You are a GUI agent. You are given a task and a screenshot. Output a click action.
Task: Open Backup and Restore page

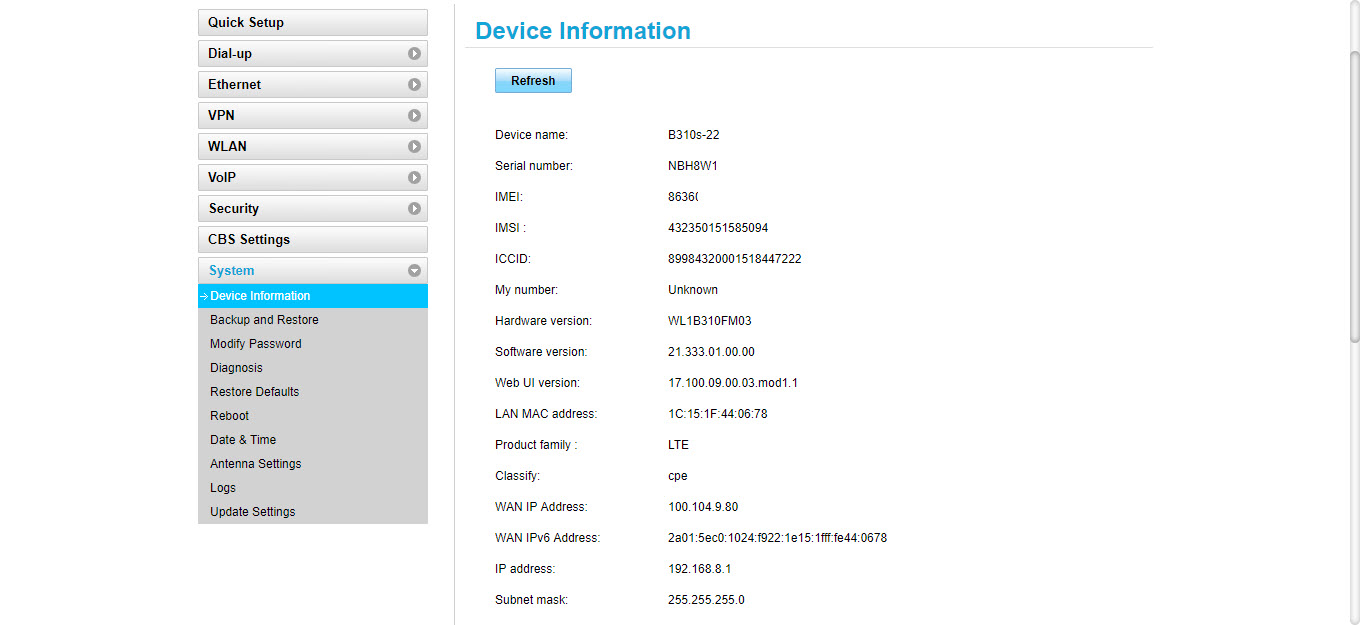264,320
